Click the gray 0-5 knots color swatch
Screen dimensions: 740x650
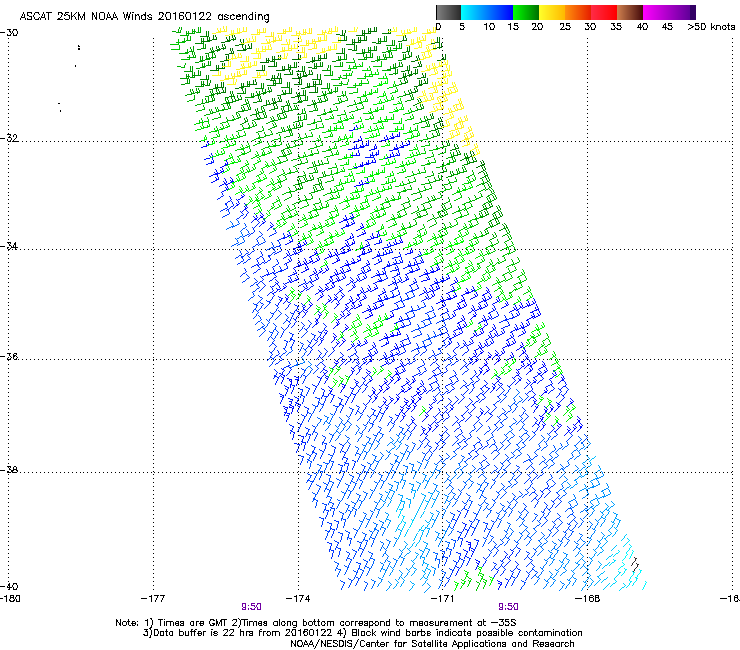[x=448, y=12]
